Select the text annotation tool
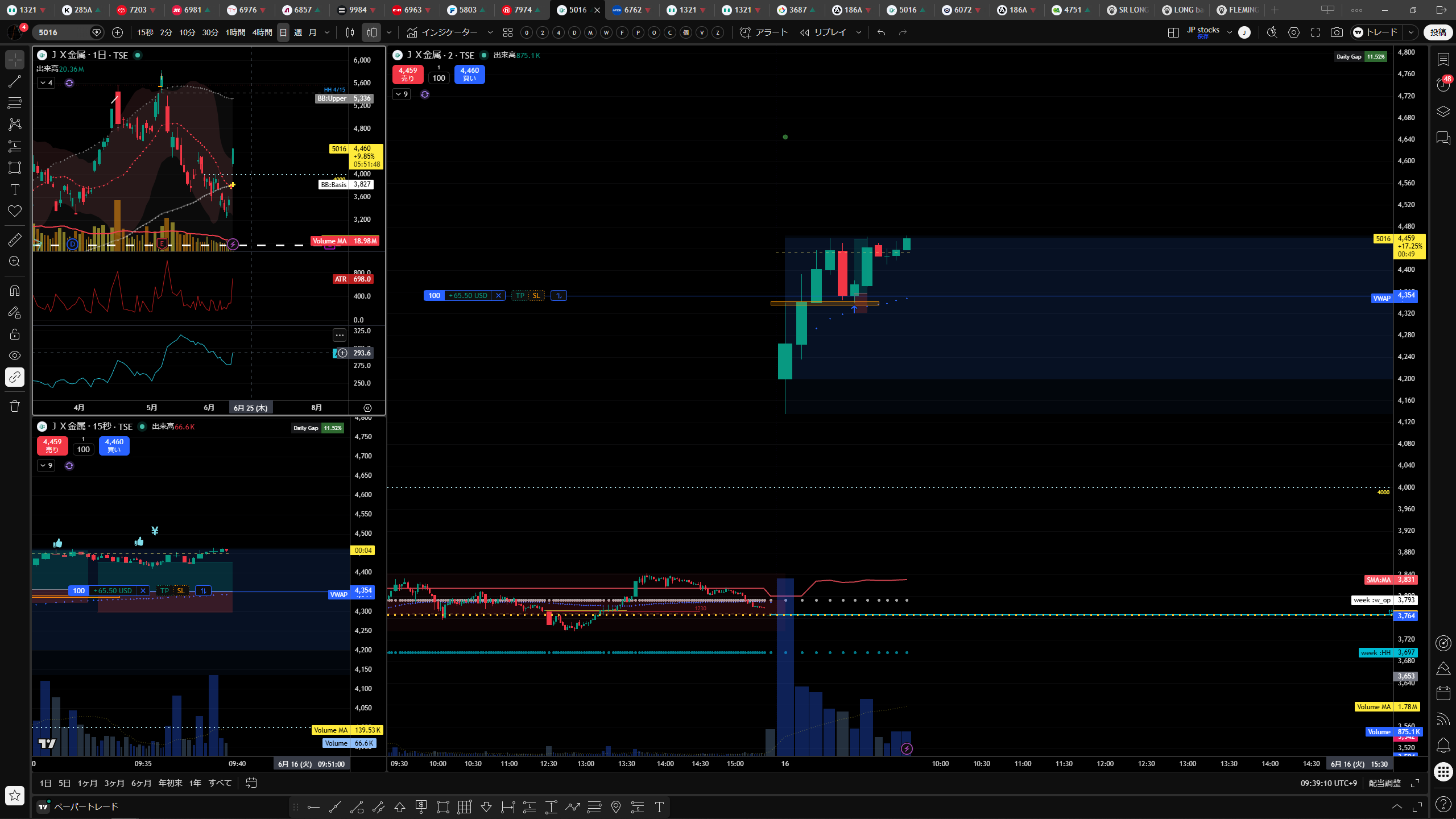This screenshot has width=1456, height=819. 15,189
